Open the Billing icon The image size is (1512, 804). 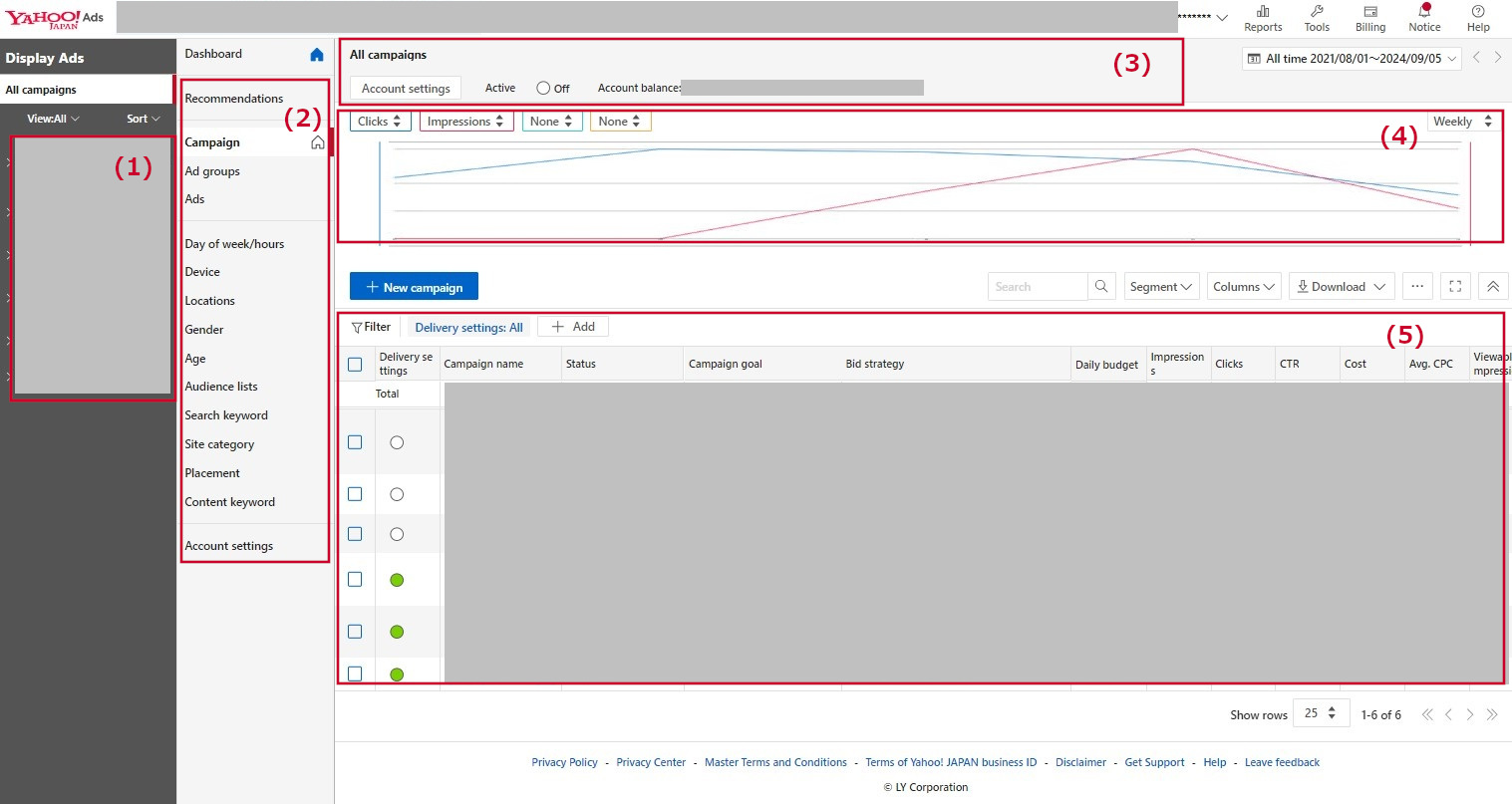click(x=1370, y=12)
